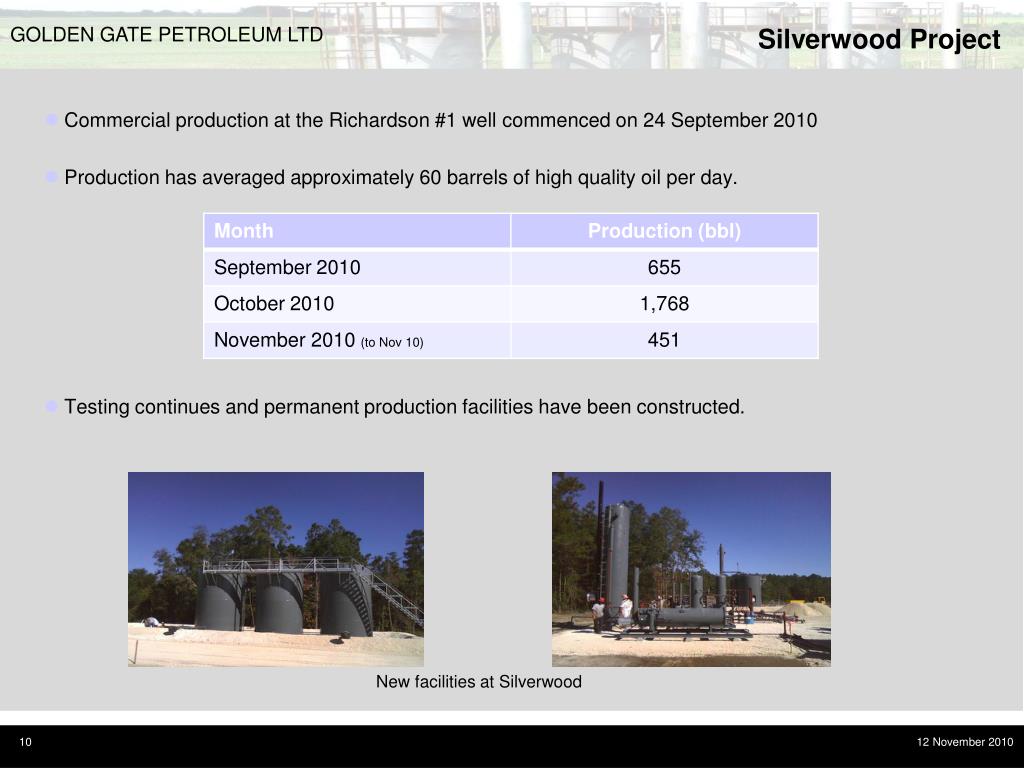Screen dimensions: 1024x768
Task: Select the 1,768 production value
Action: (664, 304)
